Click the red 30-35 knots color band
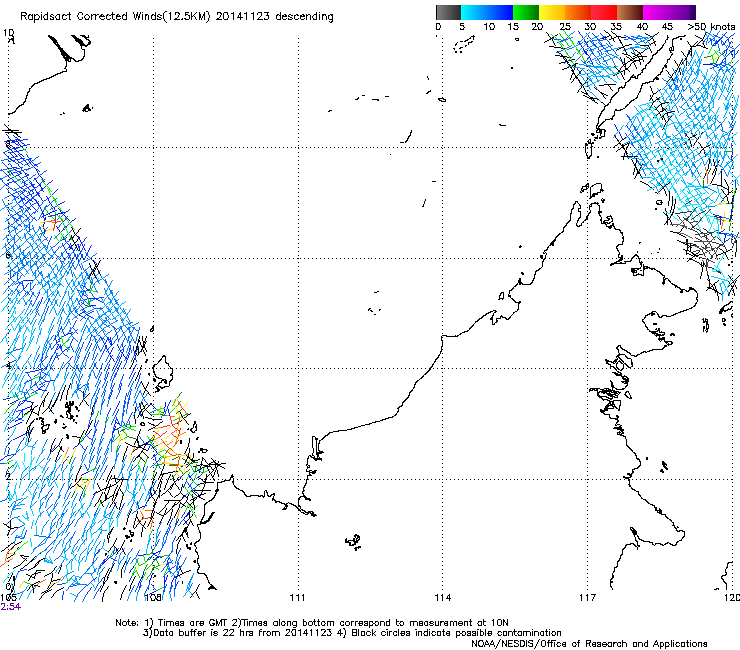The image size is (740, 650). click(x=604, y=12)
